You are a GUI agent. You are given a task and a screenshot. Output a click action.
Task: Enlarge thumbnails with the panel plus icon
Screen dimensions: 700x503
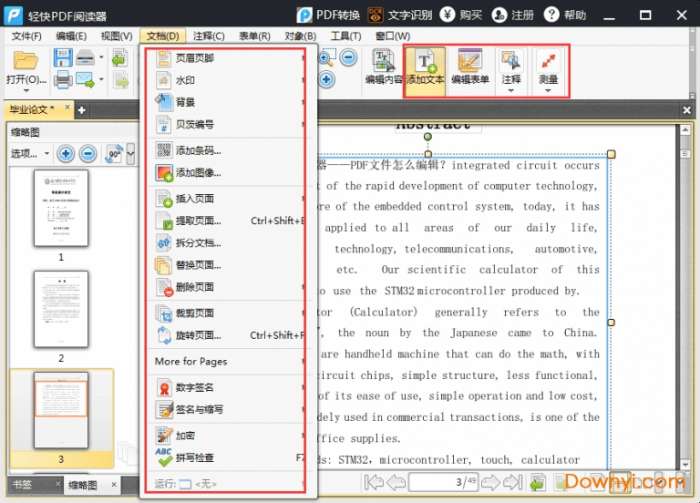(66, 154)
